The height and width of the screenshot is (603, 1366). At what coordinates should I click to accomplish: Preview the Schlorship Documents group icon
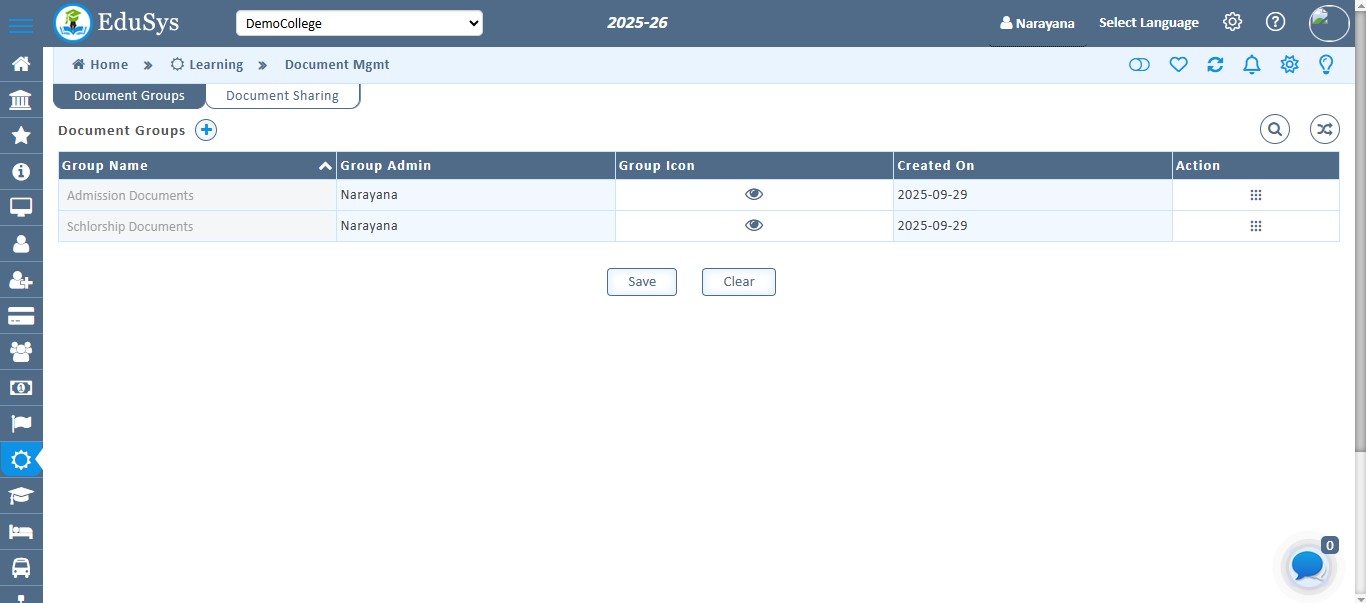pyautogui.click(x=754, y=225)
